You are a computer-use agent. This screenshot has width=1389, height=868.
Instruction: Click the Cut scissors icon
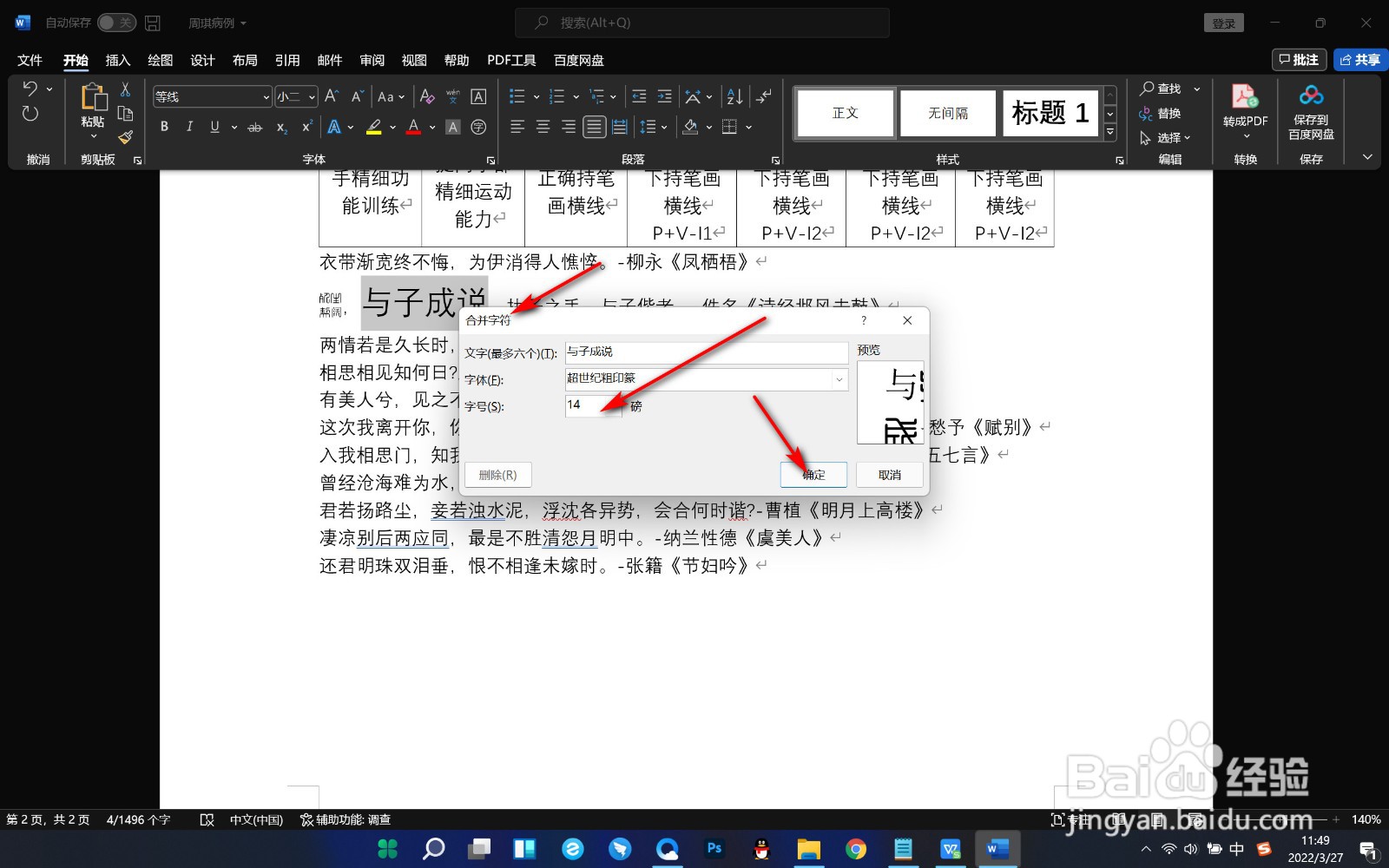(x=125, y=89)
